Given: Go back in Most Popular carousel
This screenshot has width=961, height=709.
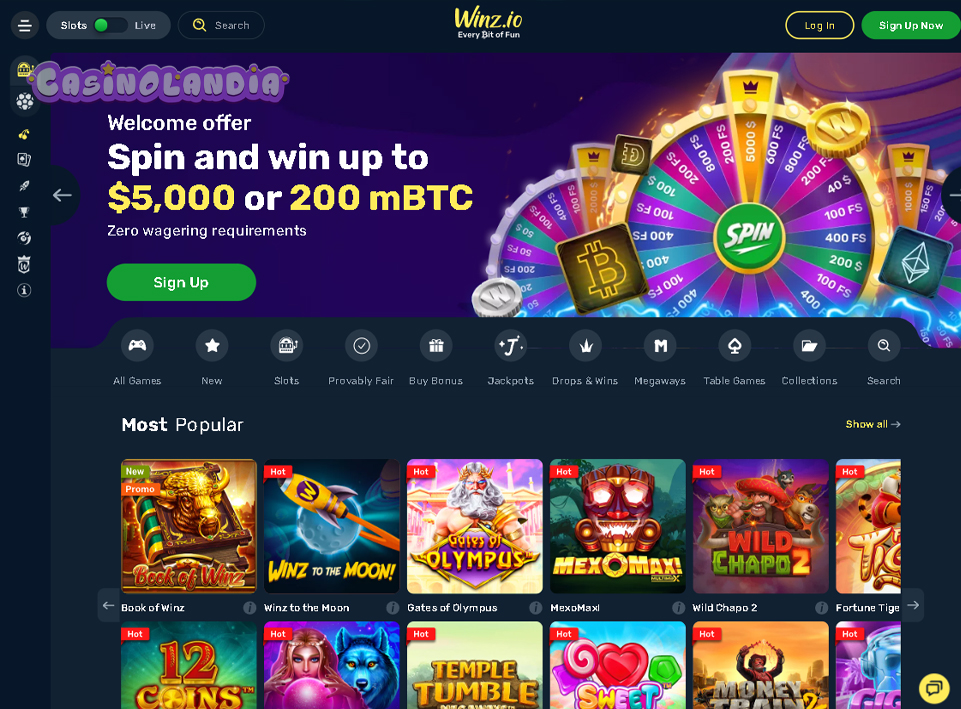Looking at the screenshot, I should tap(108, 605).
